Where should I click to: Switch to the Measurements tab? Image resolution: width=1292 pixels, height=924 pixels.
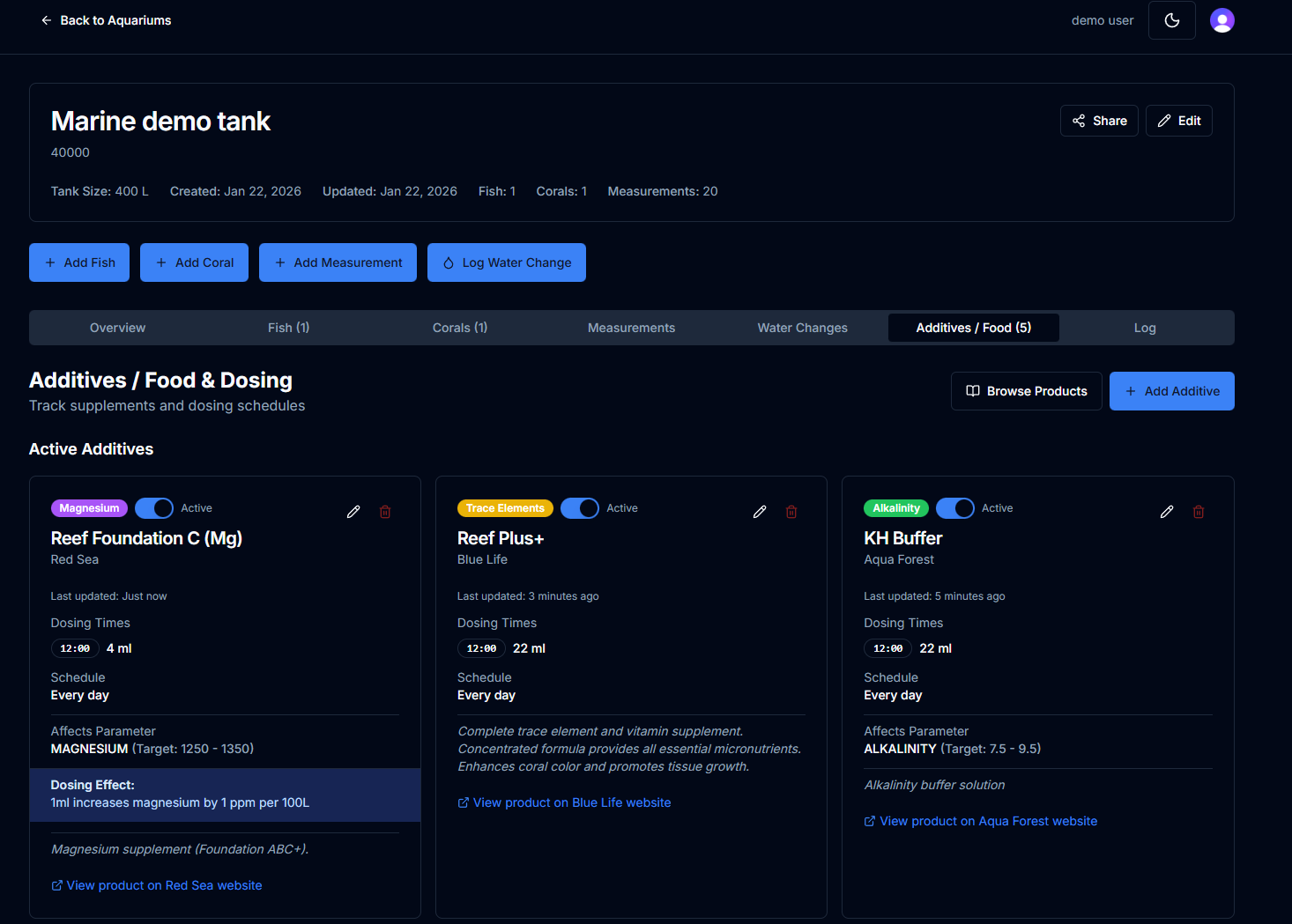(631, 328)
